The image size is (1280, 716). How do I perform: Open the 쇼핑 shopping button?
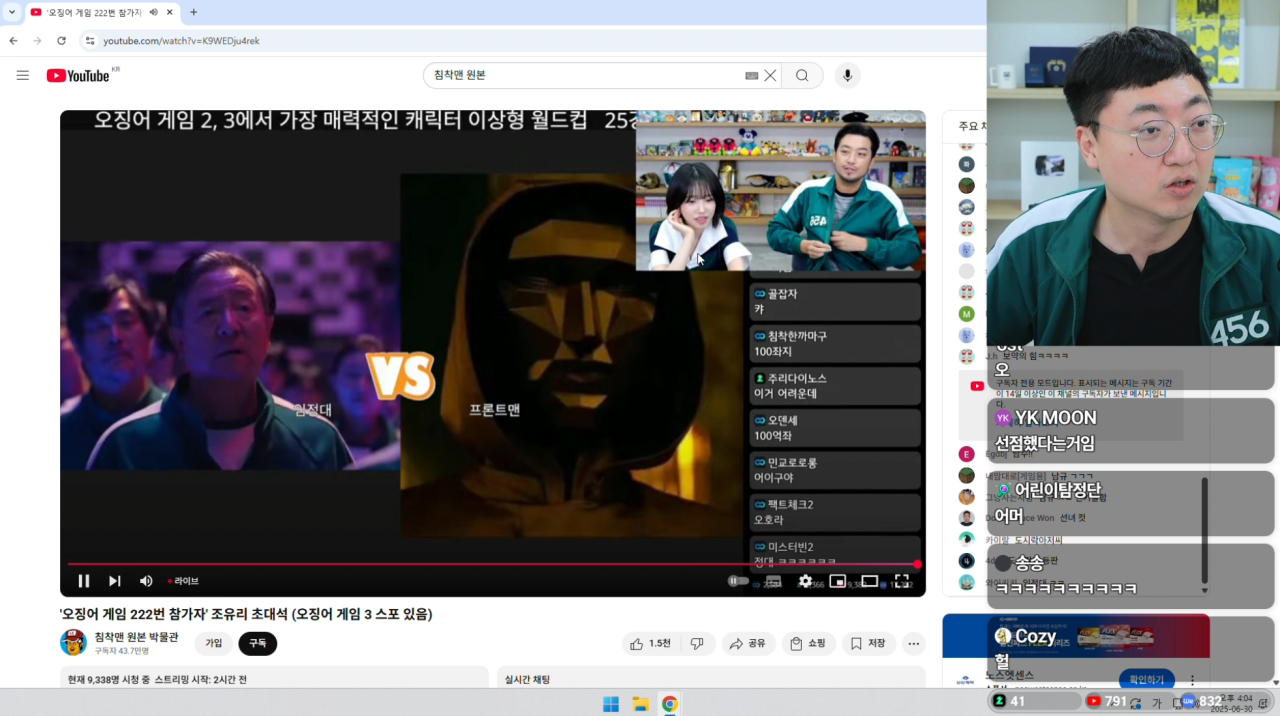[808, 643]
